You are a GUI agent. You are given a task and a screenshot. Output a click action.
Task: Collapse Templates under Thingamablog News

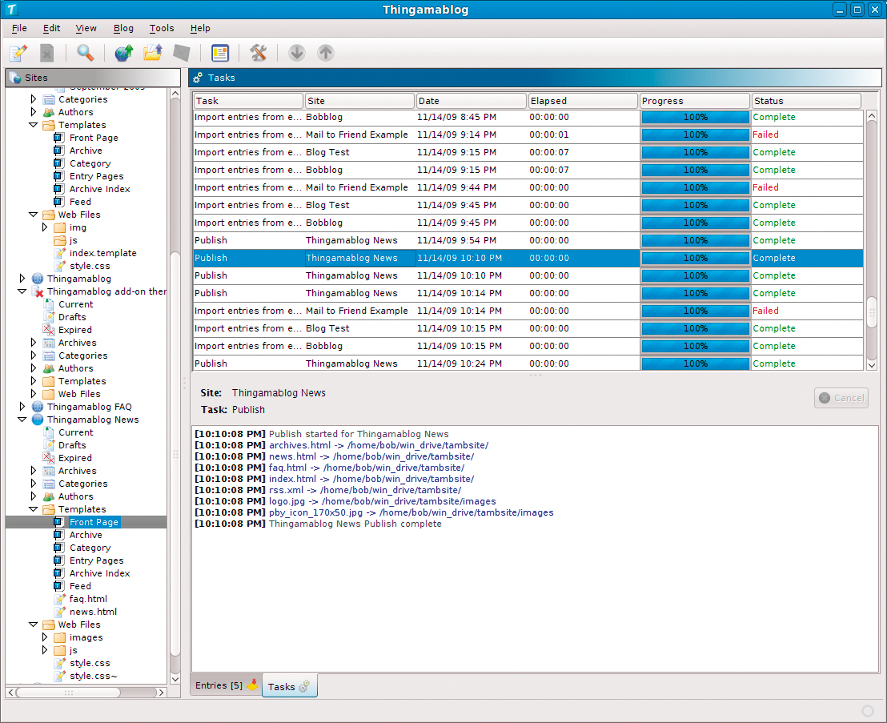coord(33,509)
